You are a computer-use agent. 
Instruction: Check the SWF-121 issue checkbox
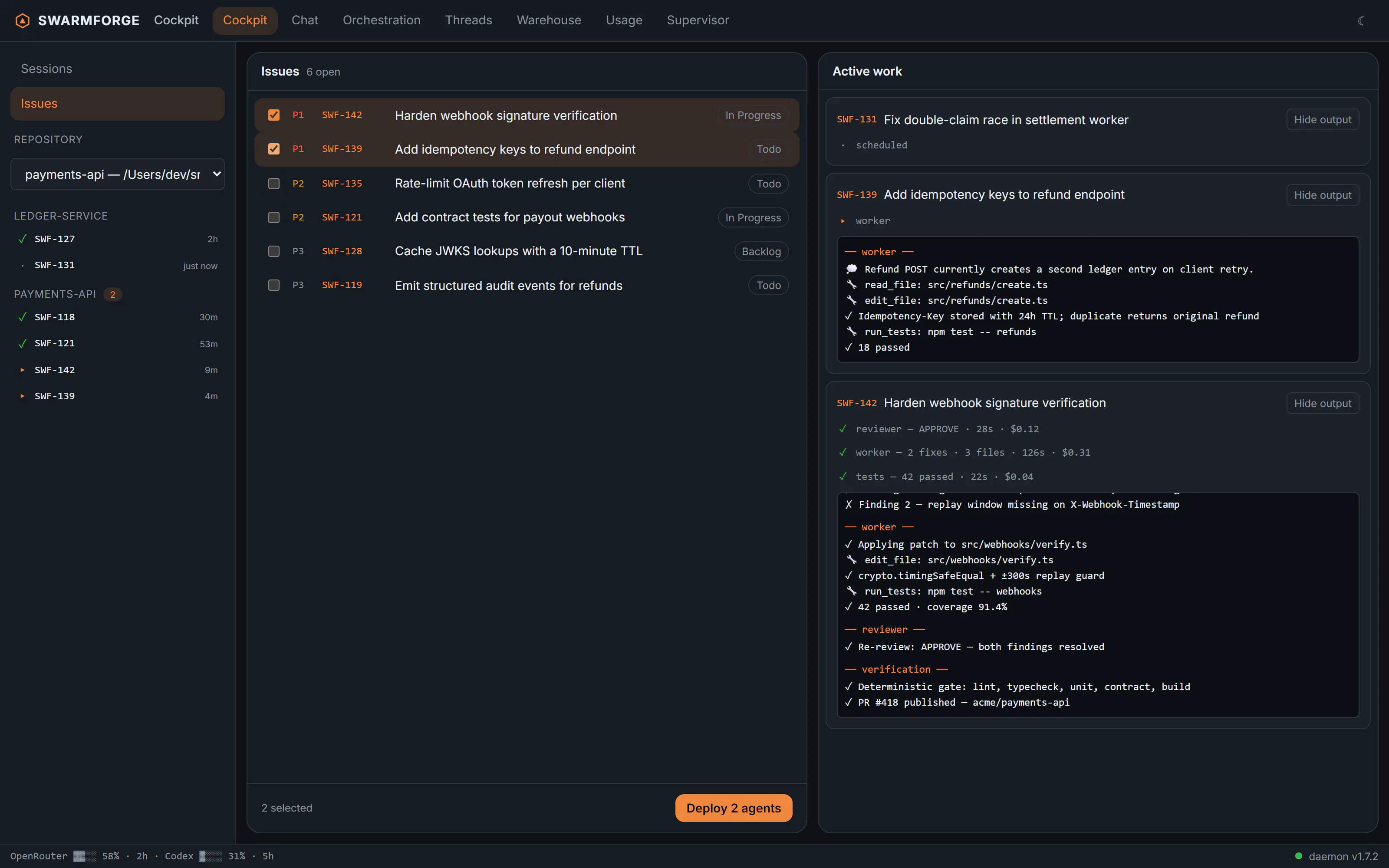[274, 217]
